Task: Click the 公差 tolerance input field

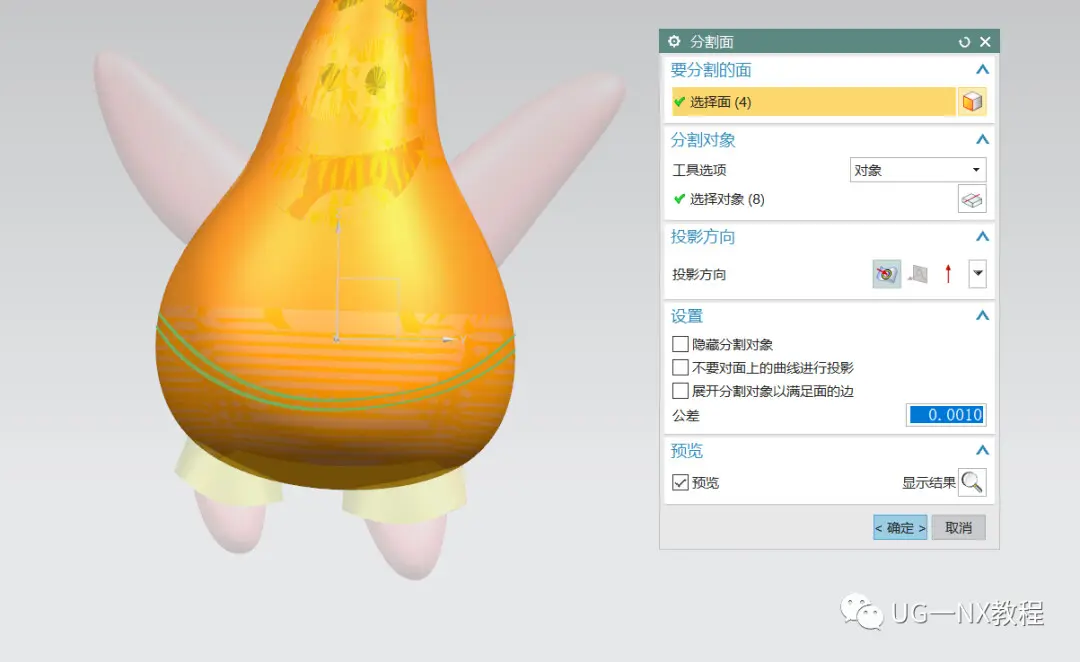Action: [946, 415]
